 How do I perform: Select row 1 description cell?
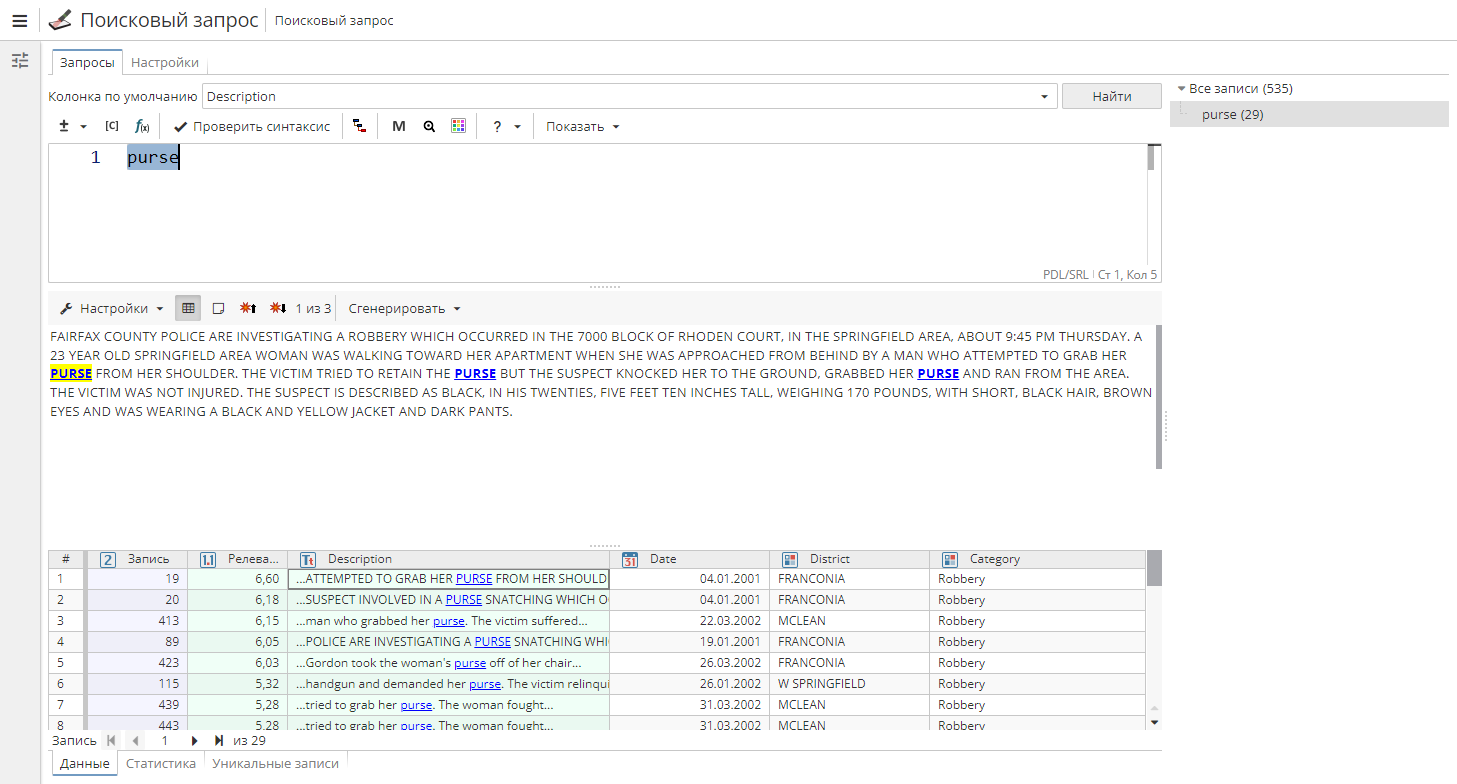click(448, 578)
